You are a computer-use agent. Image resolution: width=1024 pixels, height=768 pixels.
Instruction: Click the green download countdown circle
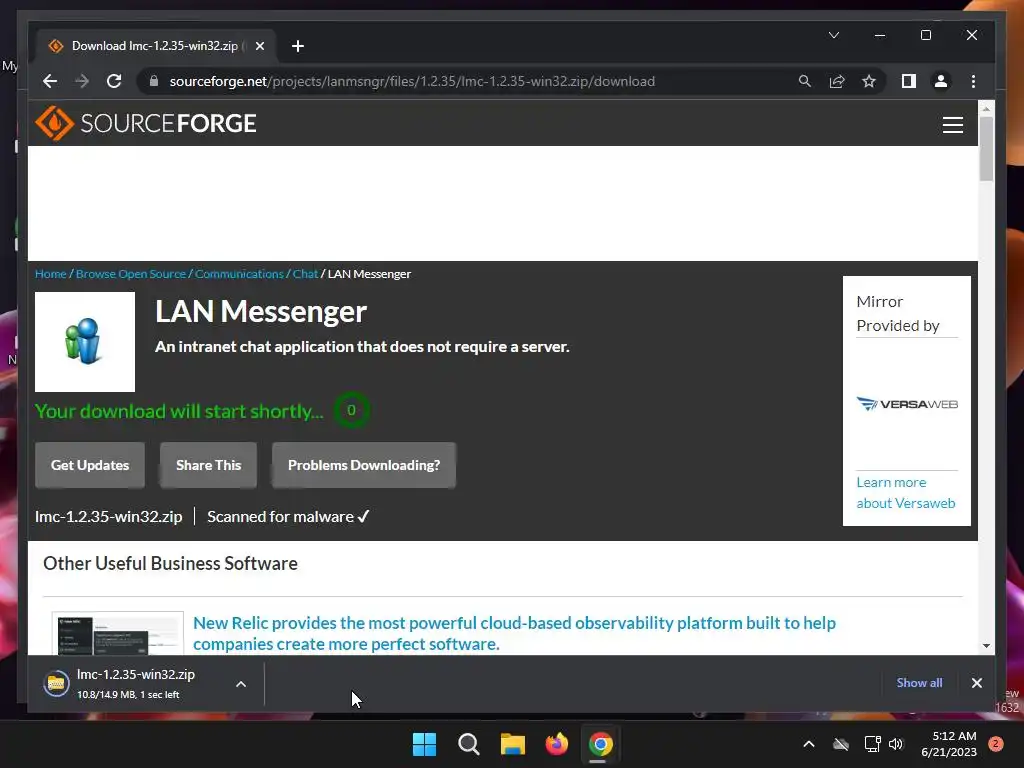pos(351,410)
